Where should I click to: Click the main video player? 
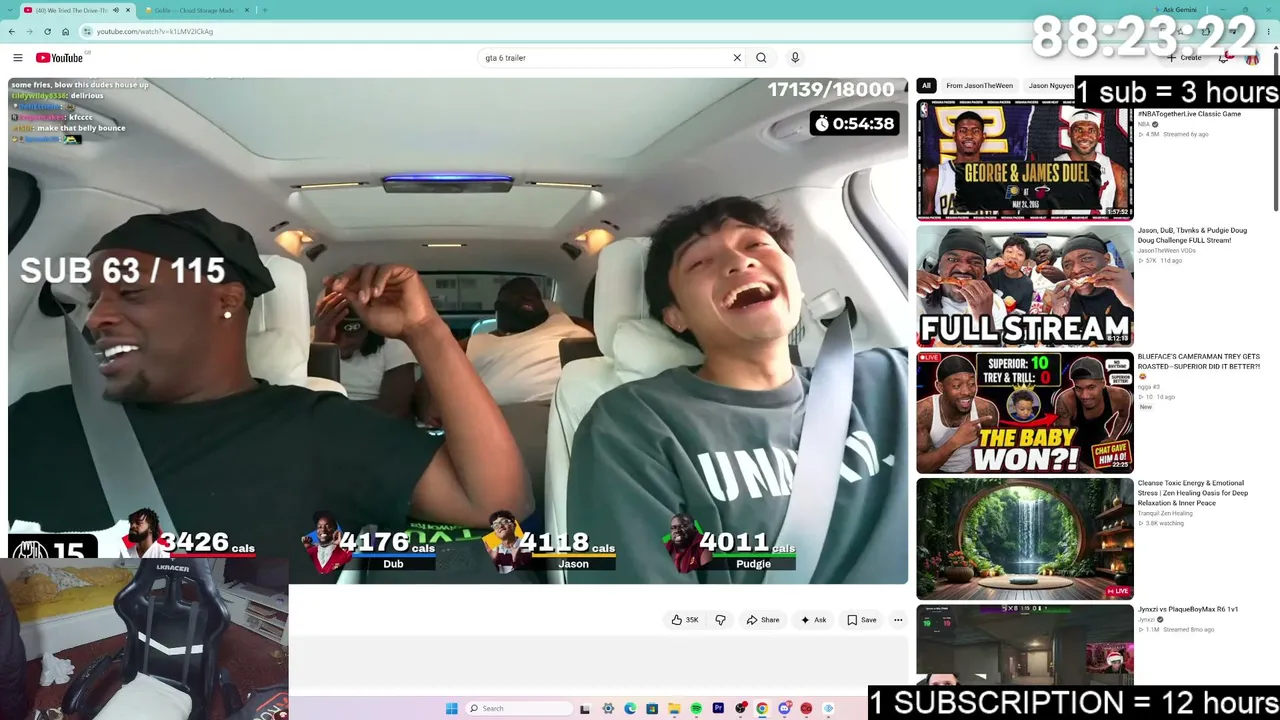point(458,330)
